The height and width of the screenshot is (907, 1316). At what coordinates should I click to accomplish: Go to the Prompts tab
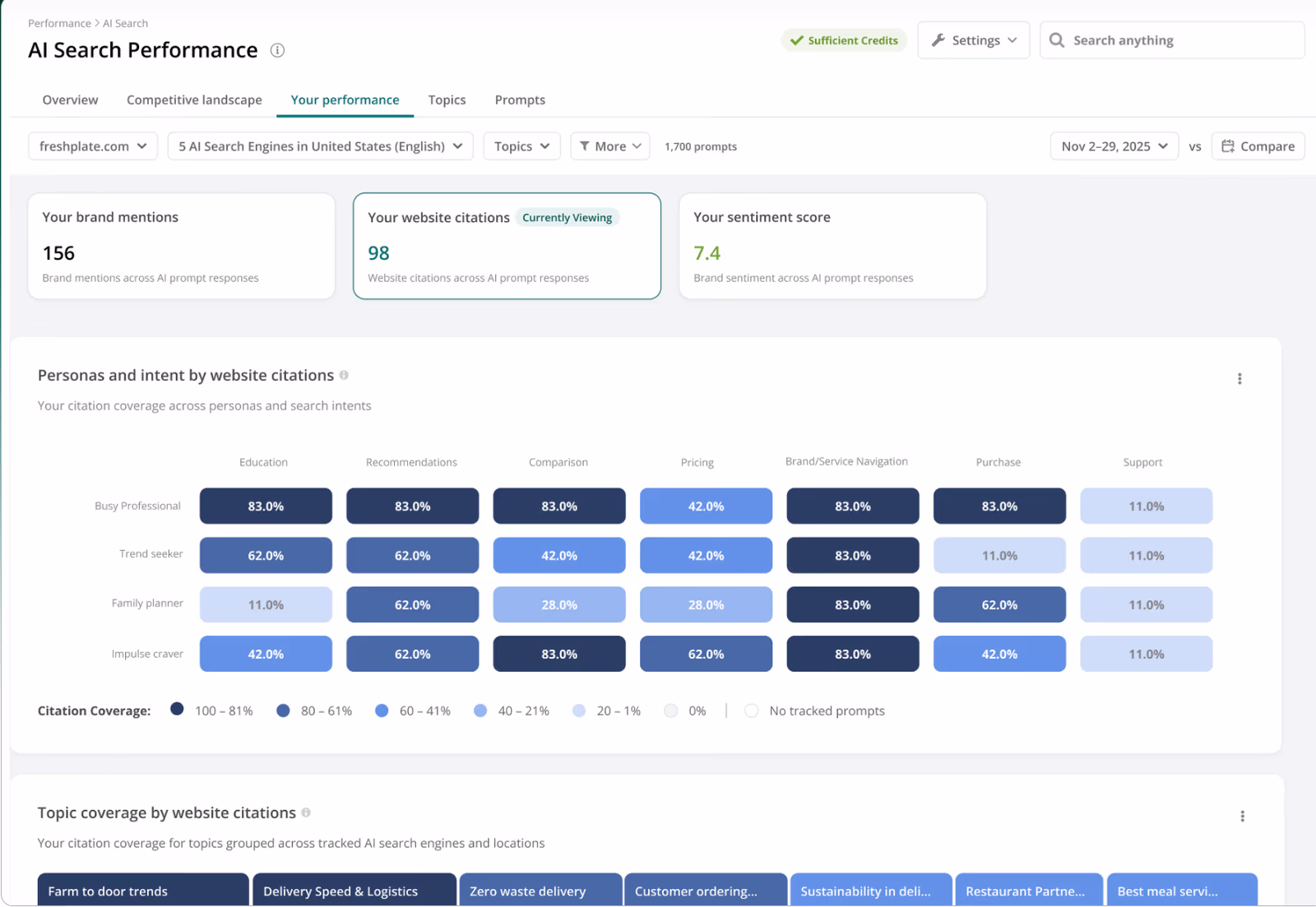click(520, 99)
